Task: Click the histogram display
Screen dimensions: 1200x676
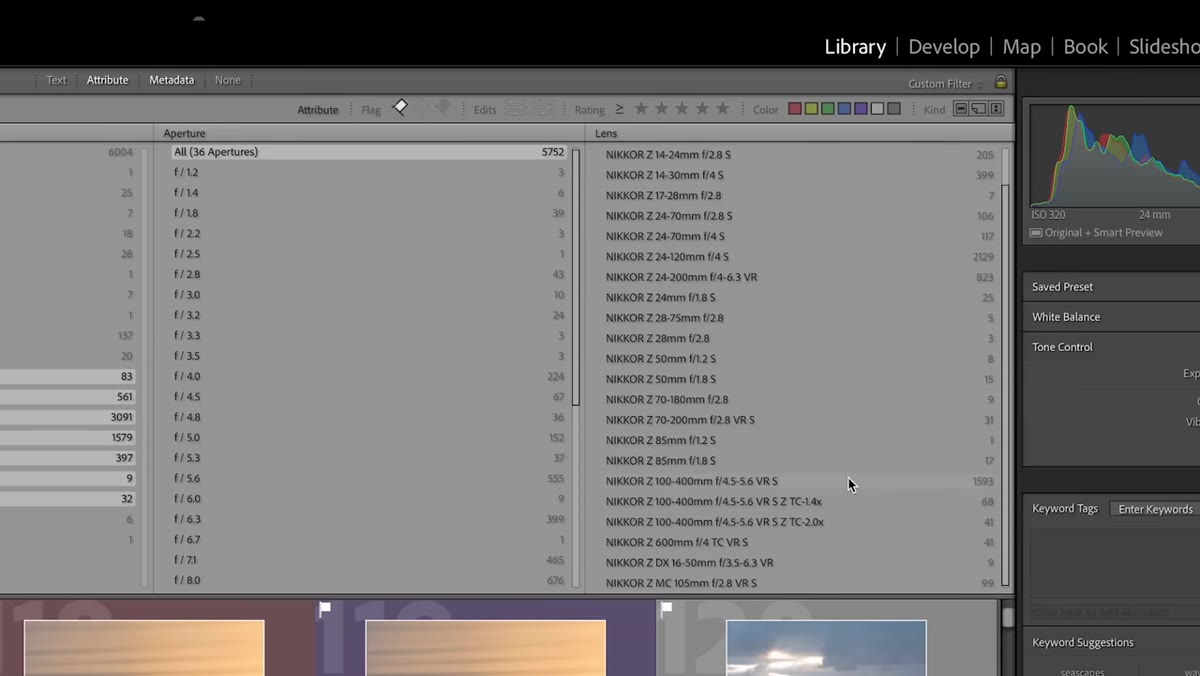Action: click(1115, 154)
